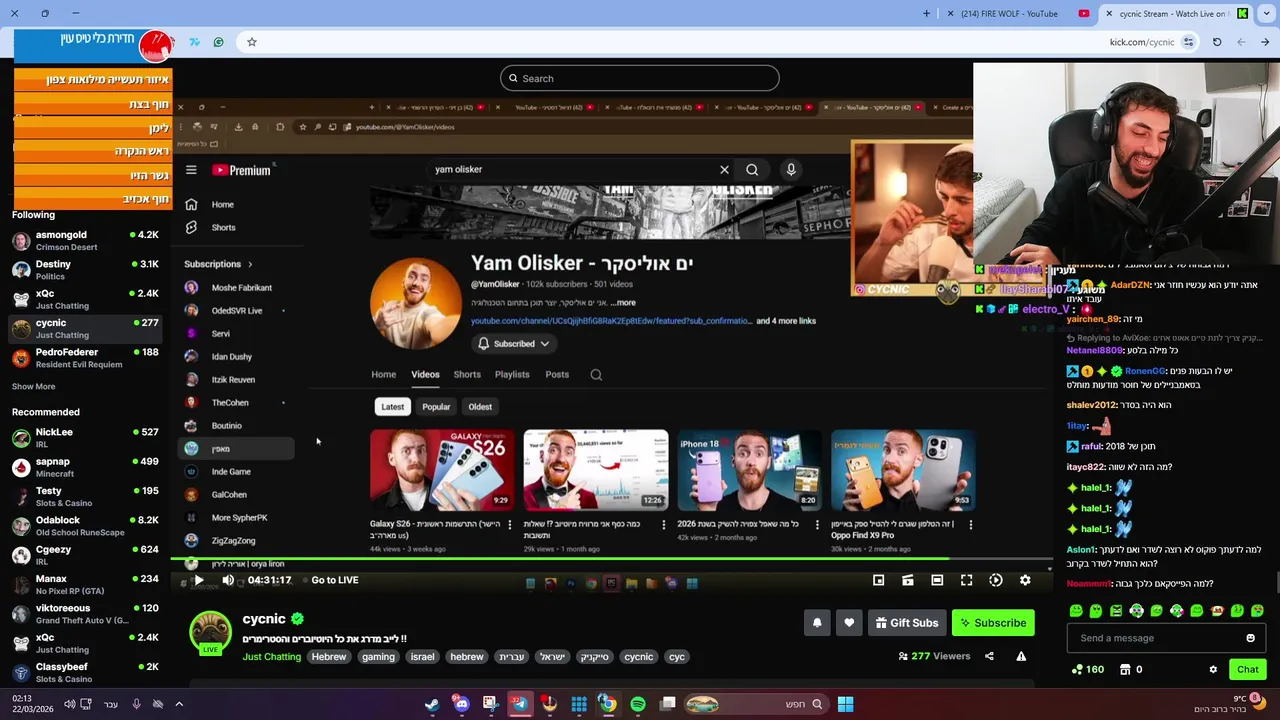Click the Kick search box
The image size is (1280, 720).
pyautogui.click(x=639, y=78)
